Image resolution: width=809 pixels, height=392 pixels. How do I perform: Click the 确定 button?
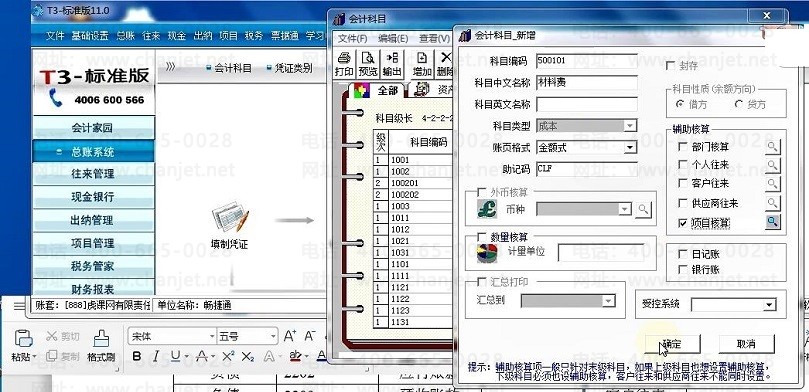point(672,344)
